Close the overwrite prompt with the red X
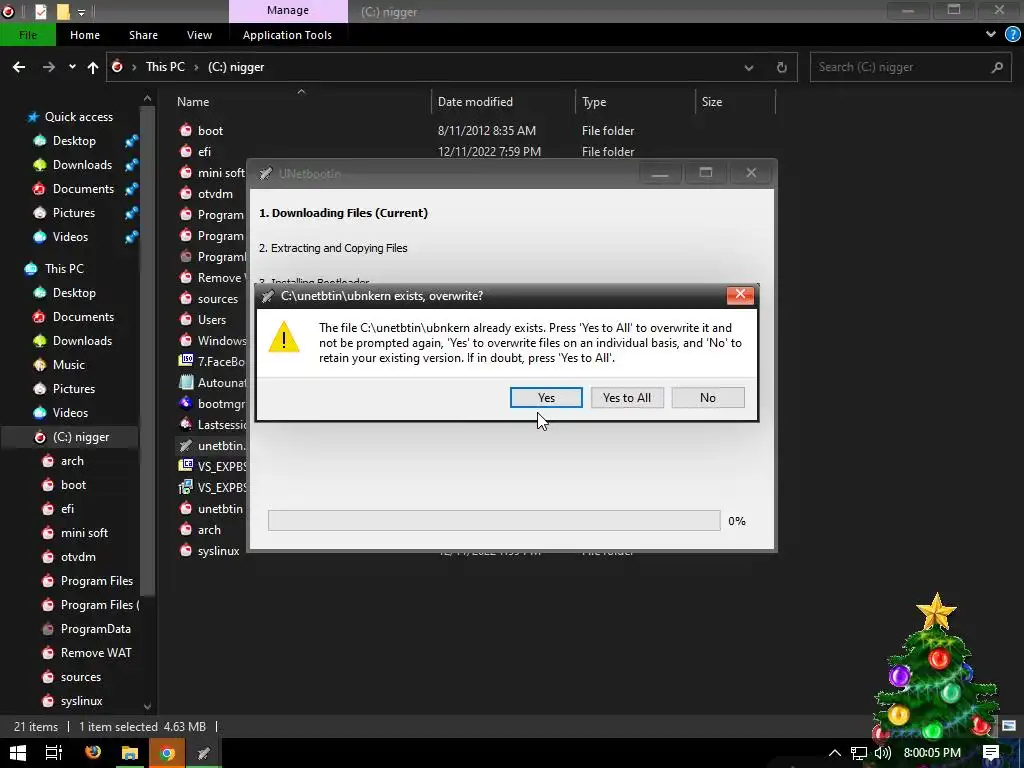This screenshot has height=768, width=1024. 741,295
